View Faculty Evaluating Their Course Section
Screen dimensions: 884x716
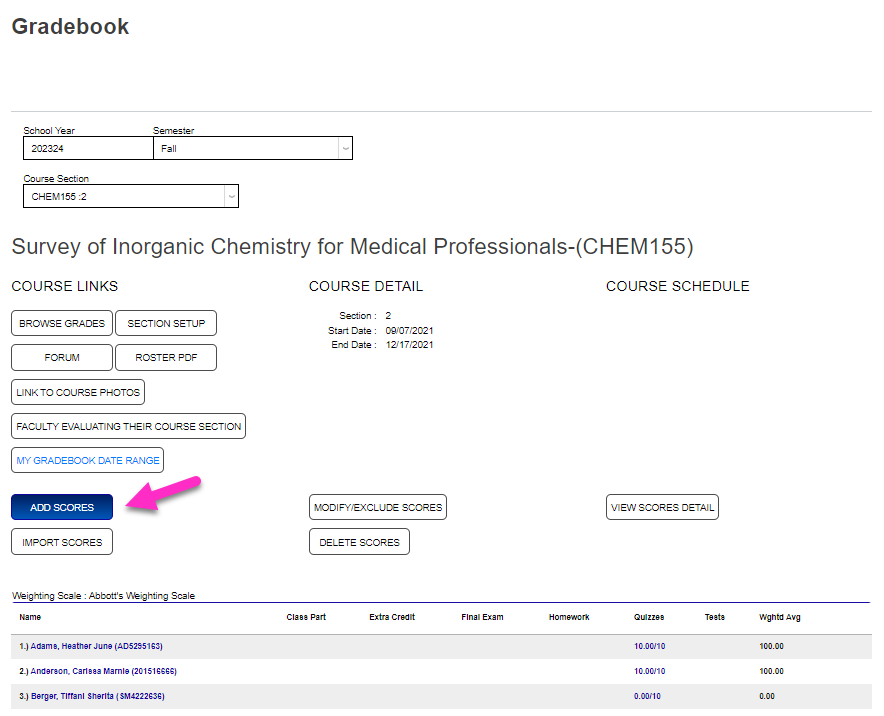[x=127, y=426]
